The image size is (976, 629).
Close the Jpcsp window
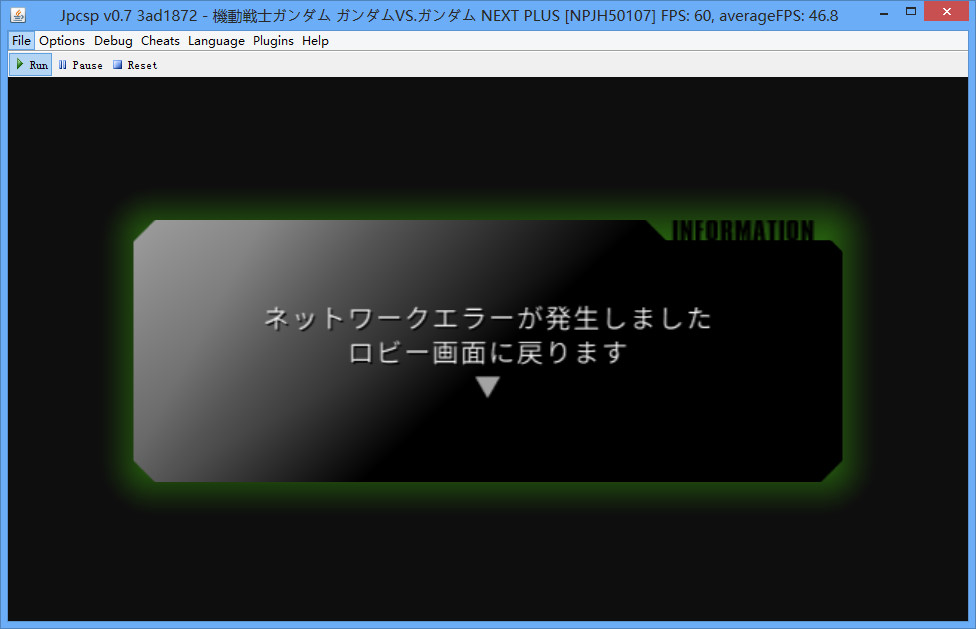946,11
